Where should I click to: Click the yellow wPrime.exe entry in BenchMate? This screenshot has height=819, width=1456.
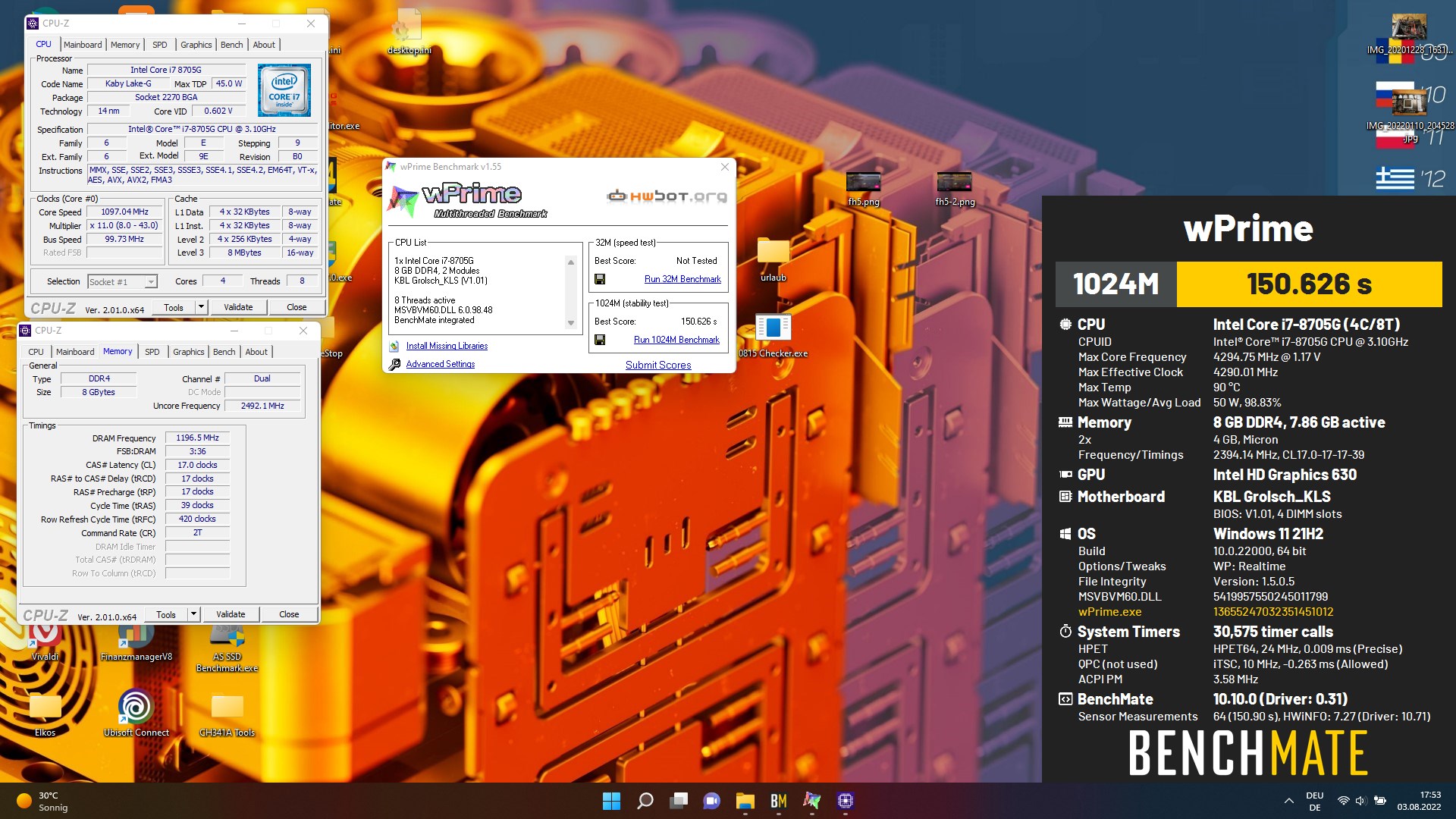(x=1109, y=612)
